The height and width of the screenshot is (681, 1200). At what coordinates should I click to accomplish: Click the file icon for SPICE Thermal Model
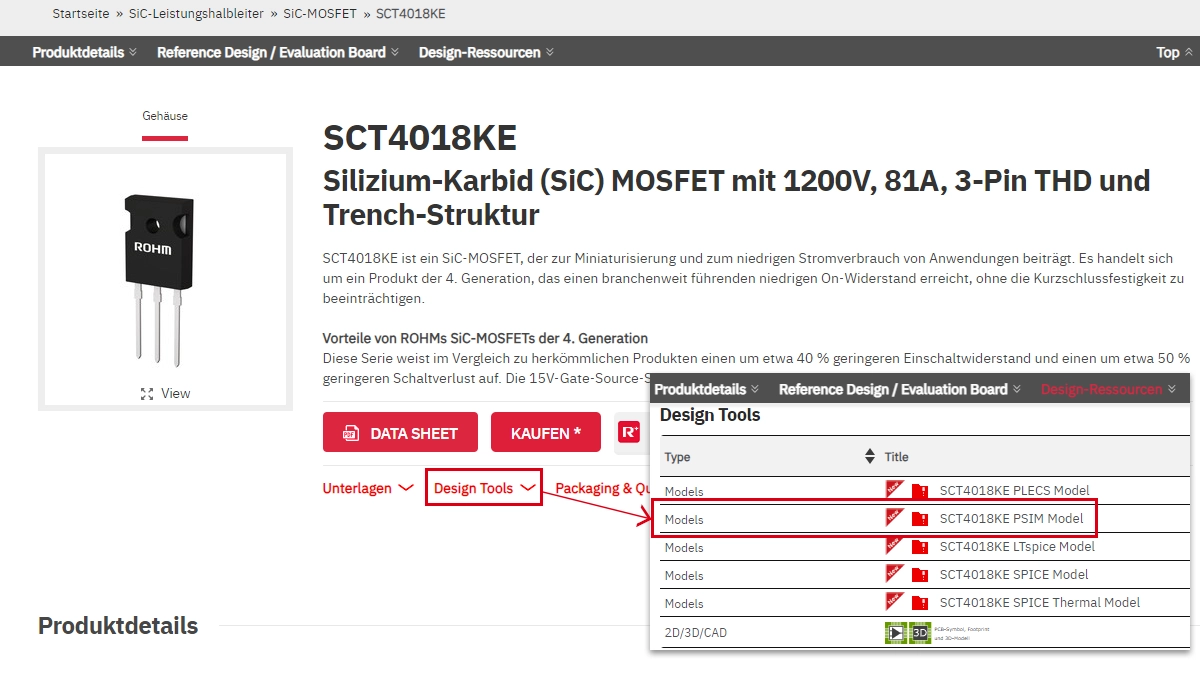pyautogui.click(x=920, y=603)
